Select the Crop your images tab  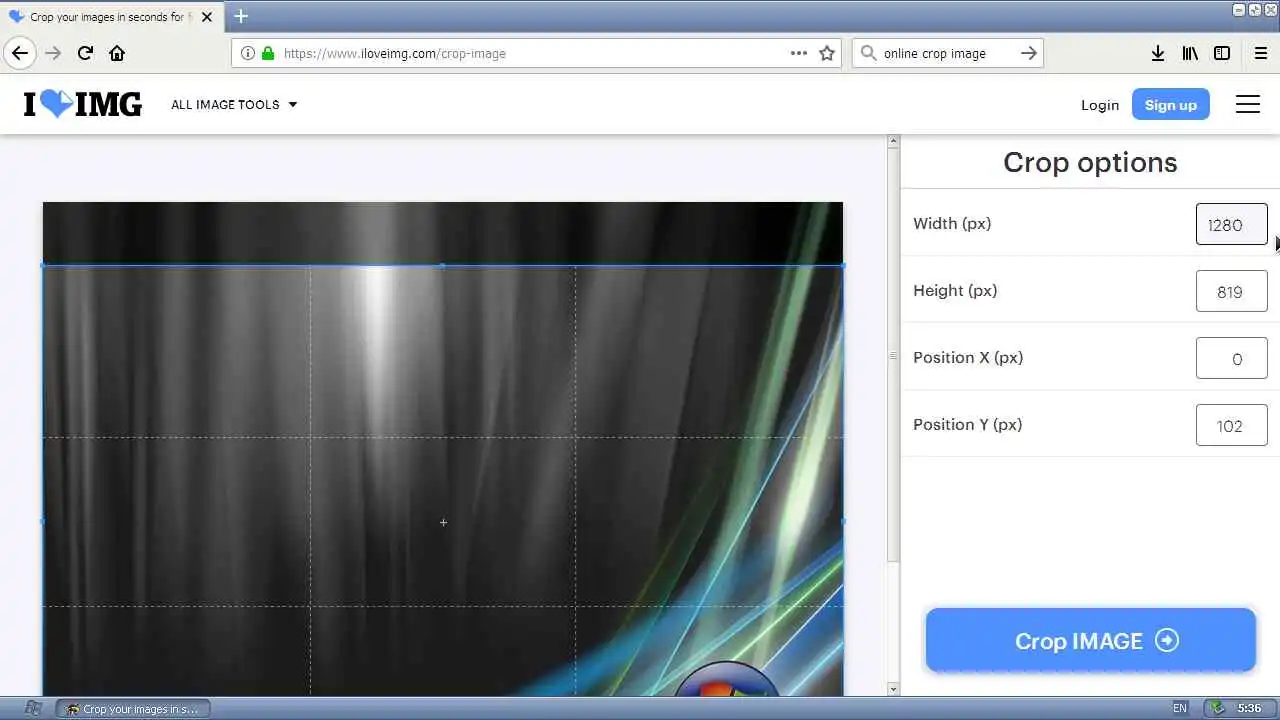pyautogui.click(x=110, y=17)
